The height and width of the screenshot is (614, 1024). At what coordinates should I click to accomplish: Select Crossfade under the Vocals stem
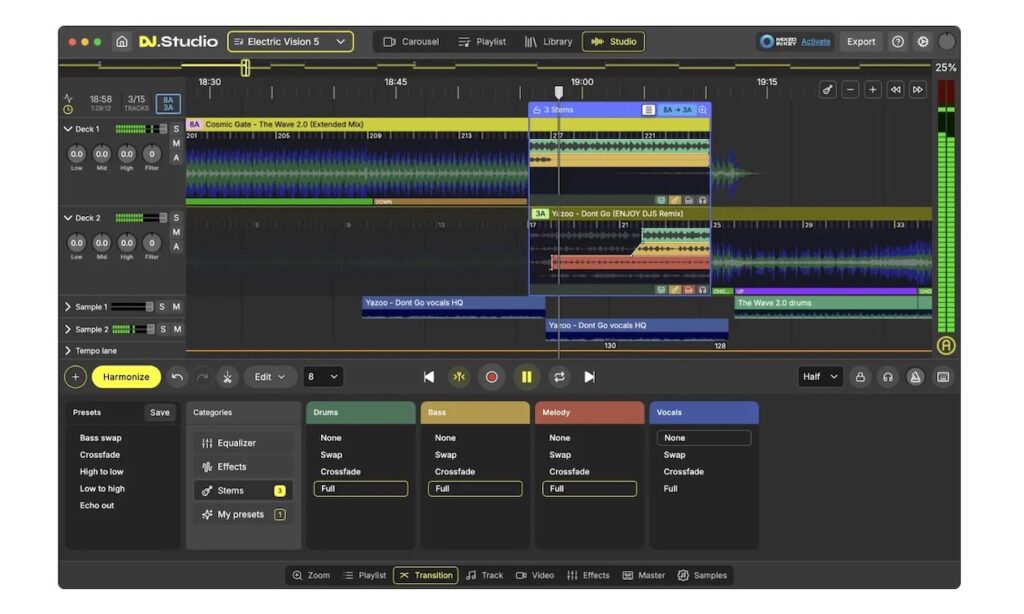click(683, 472)
